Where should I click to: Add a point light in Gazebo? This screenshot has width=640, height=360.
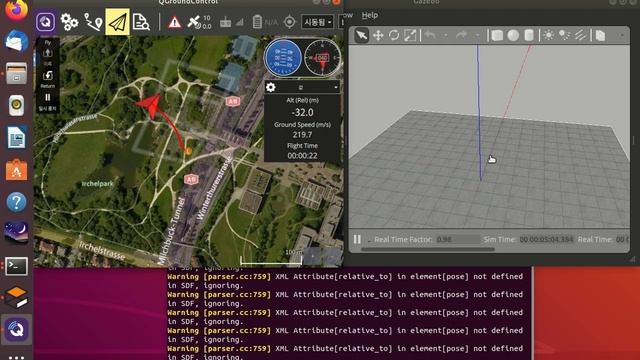click(x=549, y=36)
